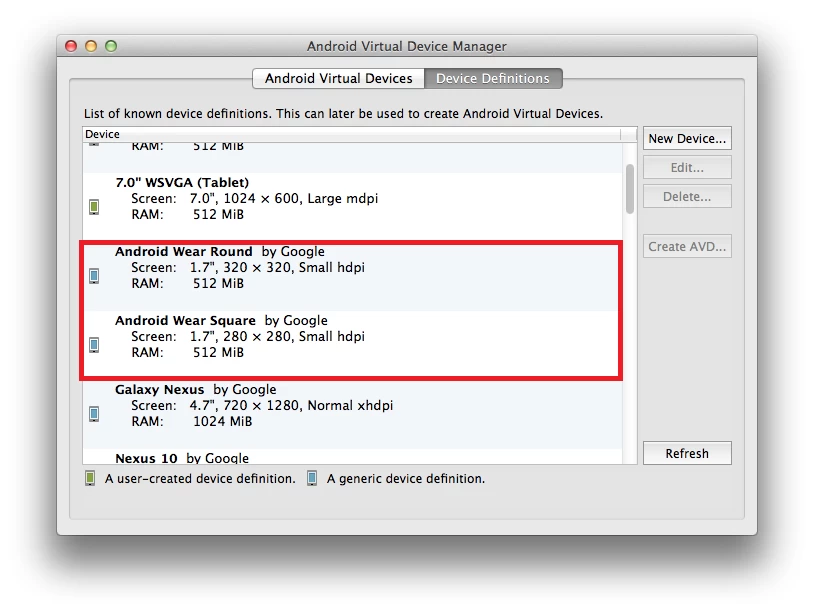Click the RAM 1024 MiB line
This screenshot has height=614, width=814.
click(x=192, y=422)
